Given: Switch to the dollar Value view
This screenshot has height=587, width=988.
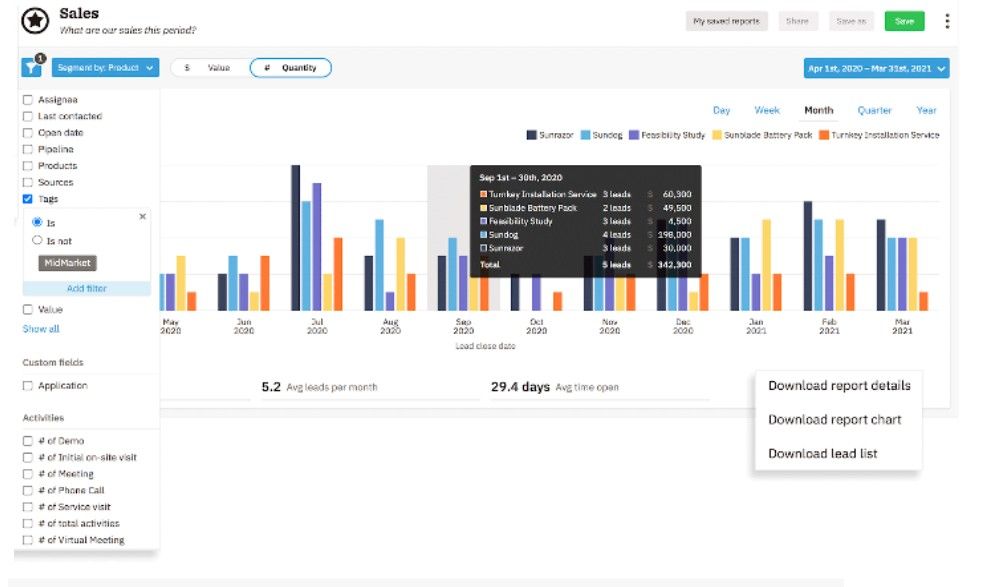Looking at the screenshot, I should point(208,68).
